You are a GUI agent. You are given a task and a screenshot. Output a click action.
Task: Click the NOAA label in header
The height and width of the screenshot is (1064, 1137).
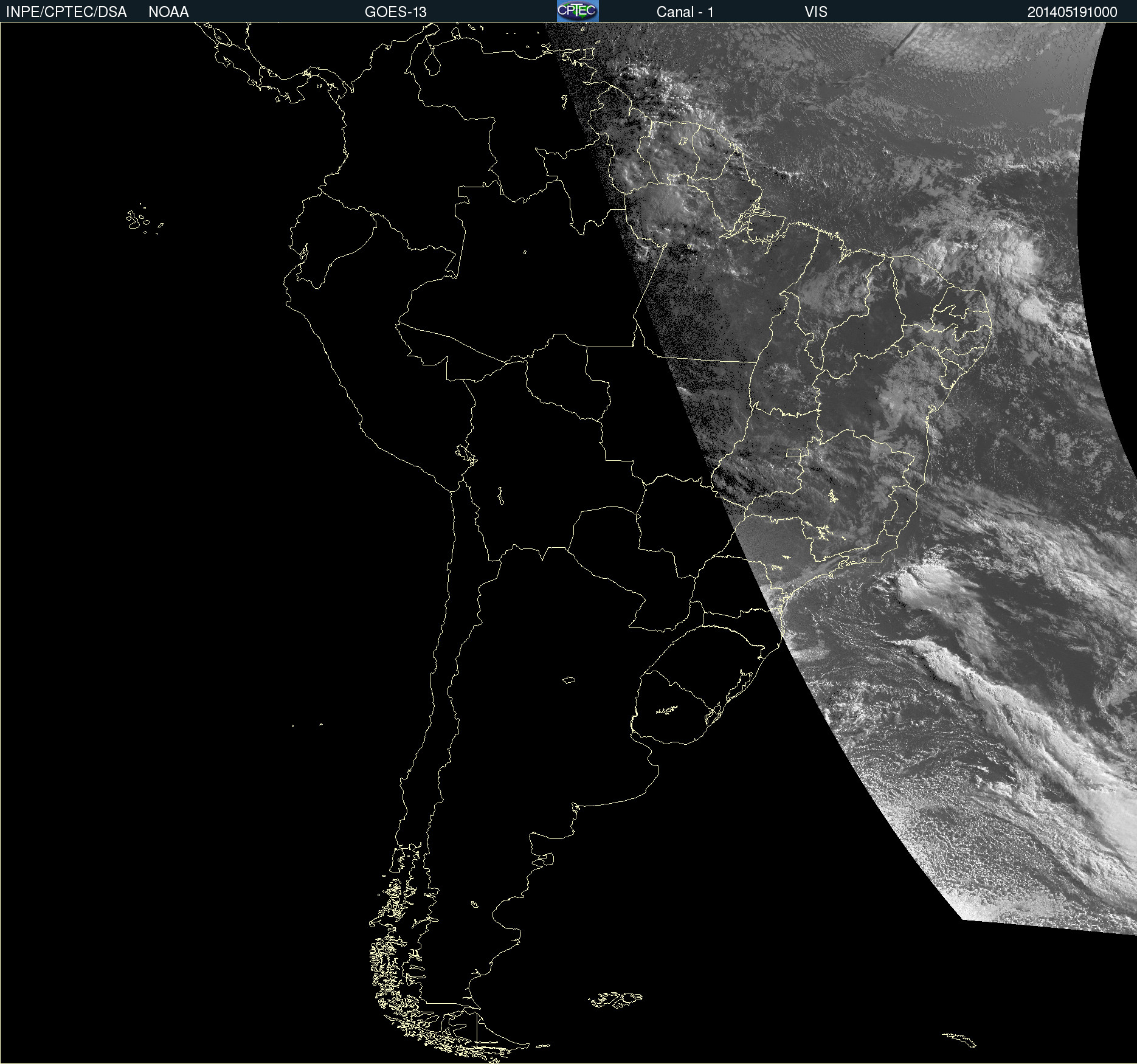click(x=168, y=12)
